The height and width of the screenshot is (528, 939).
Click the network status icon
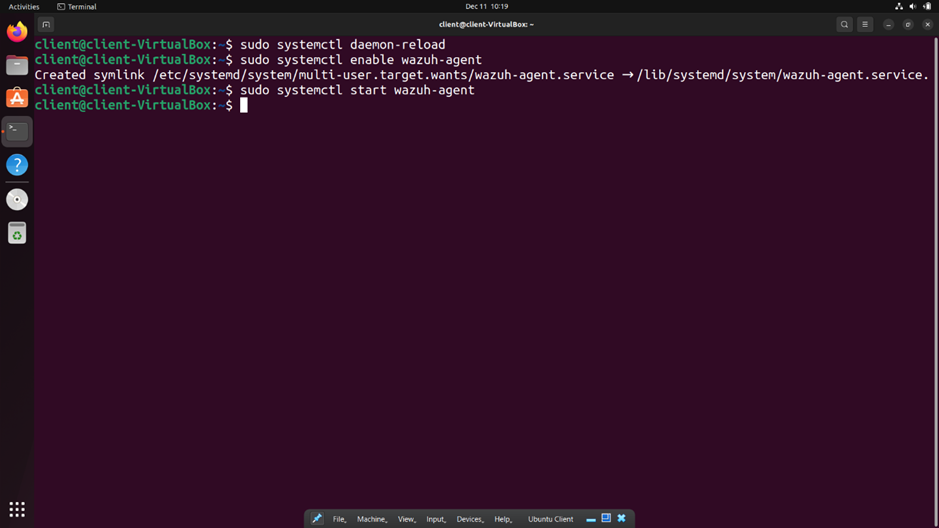click(x=898, y=7)
